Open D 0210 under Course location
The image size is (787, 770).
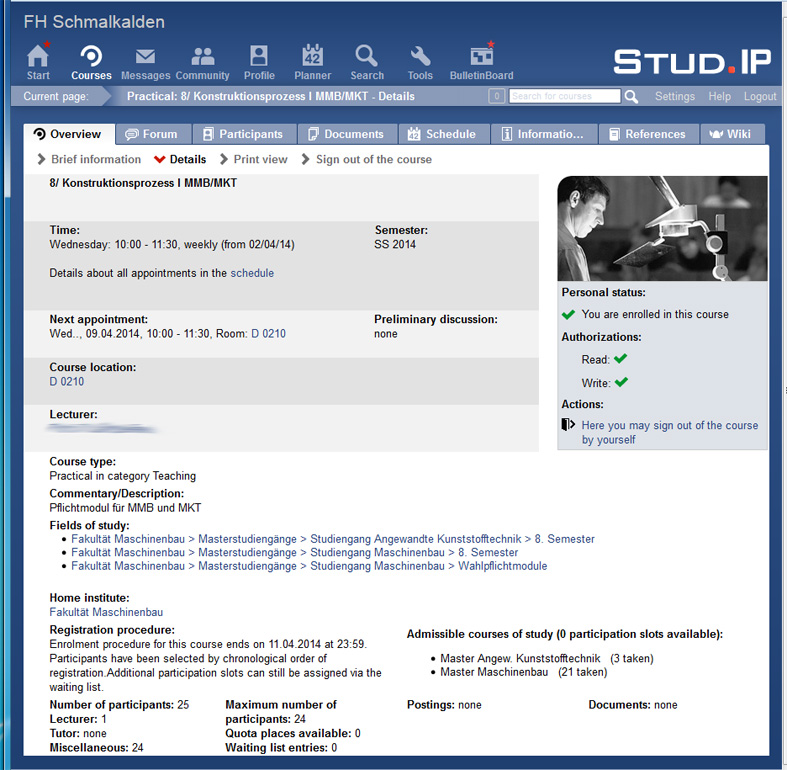[67, 381]
